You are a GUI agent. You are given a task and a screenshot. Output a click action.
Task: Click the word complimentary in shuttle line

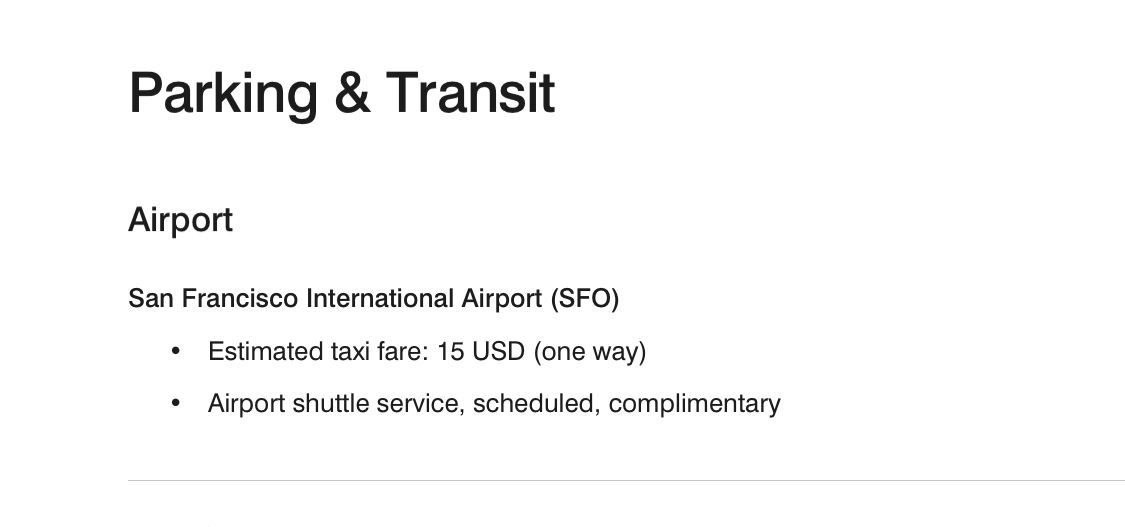pyautogui.click(x=695, y=404)
